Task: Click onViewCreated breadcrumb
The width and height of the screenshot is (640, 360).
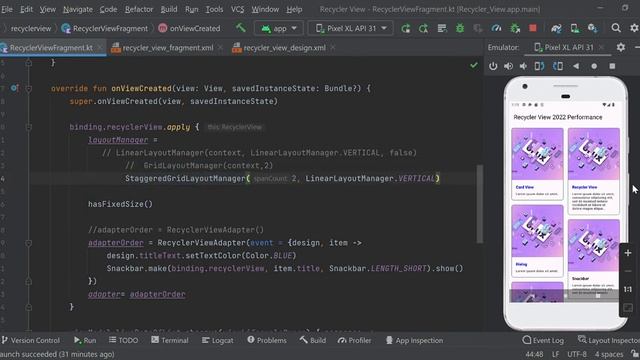Action: (x=189, y=29)
